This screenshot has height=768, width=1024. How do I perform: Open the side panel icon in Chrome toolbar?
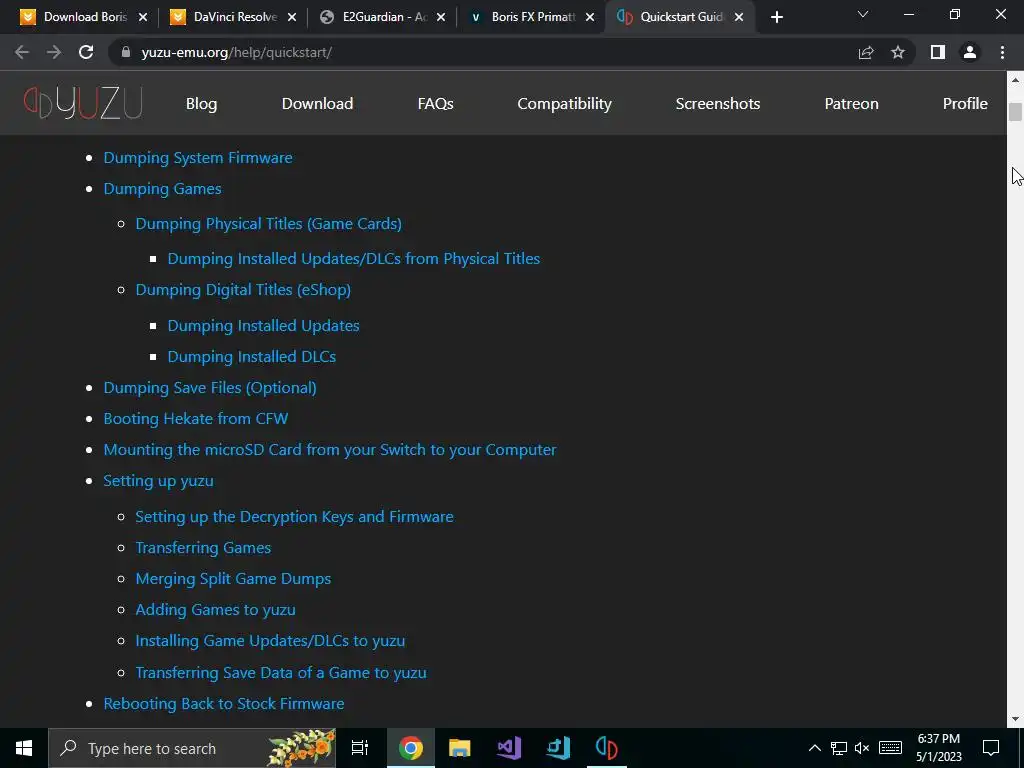click(x=938, y=52)
